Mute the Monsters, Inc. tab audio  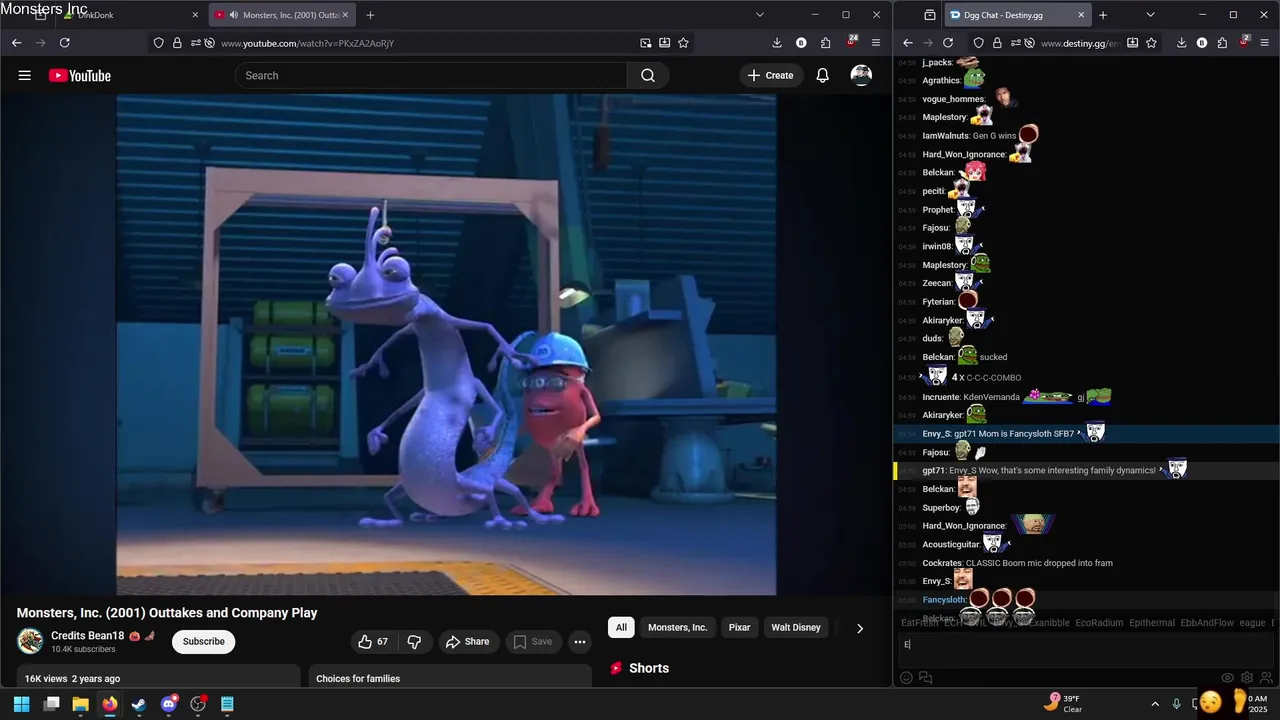coord(234,15)
